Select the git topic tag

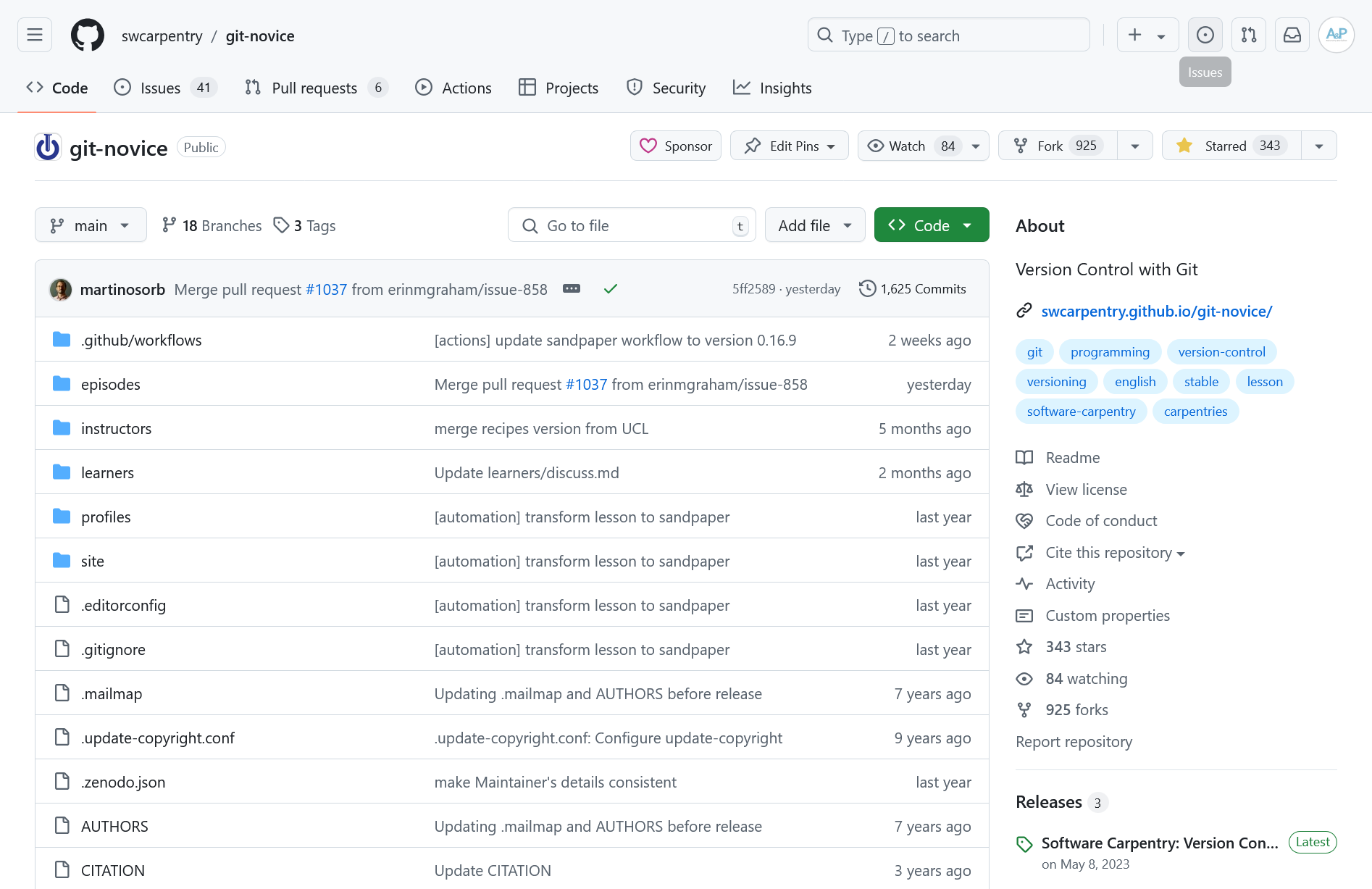(x=1034, y=352)
